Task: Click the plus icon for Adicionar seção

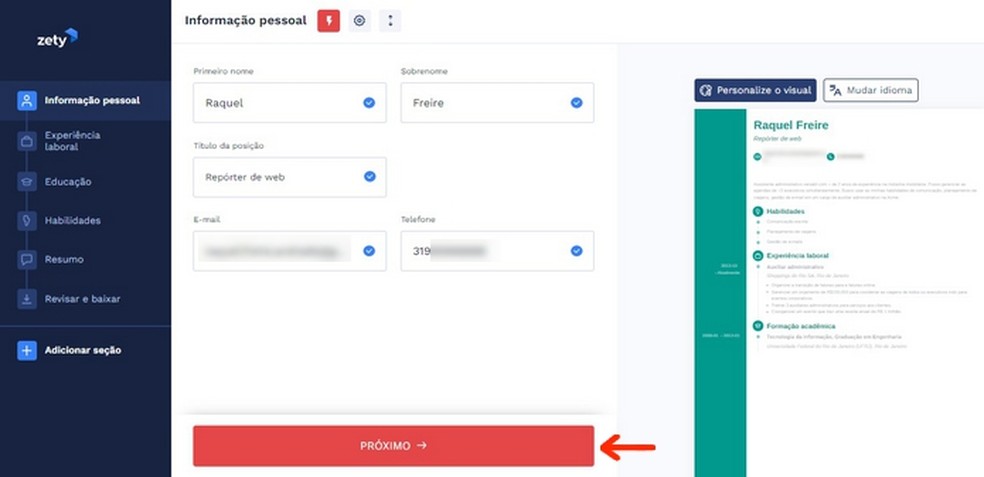Action: tap(27, 350)
